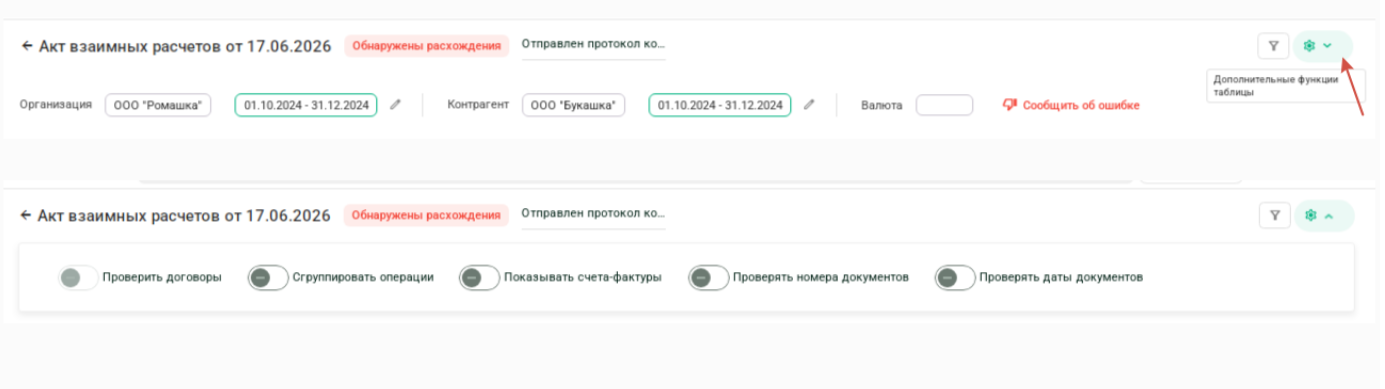Toggle Сгруппировать операции switch
1385x389 pixels.
point(268,277)
